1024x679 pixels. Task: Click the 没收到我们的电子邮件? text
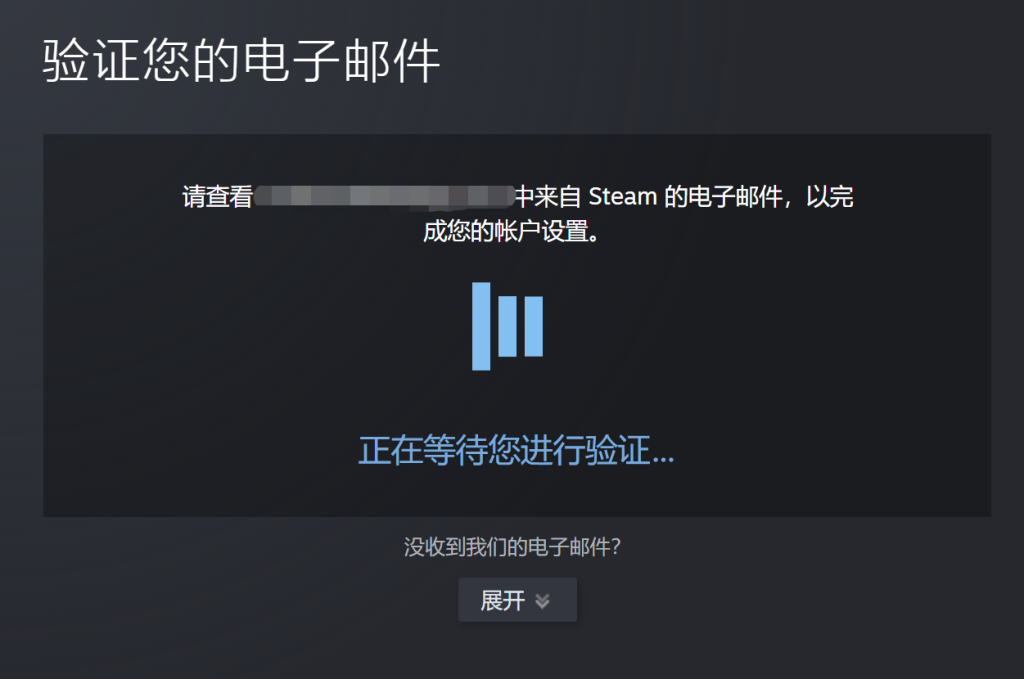pos(512,547)
